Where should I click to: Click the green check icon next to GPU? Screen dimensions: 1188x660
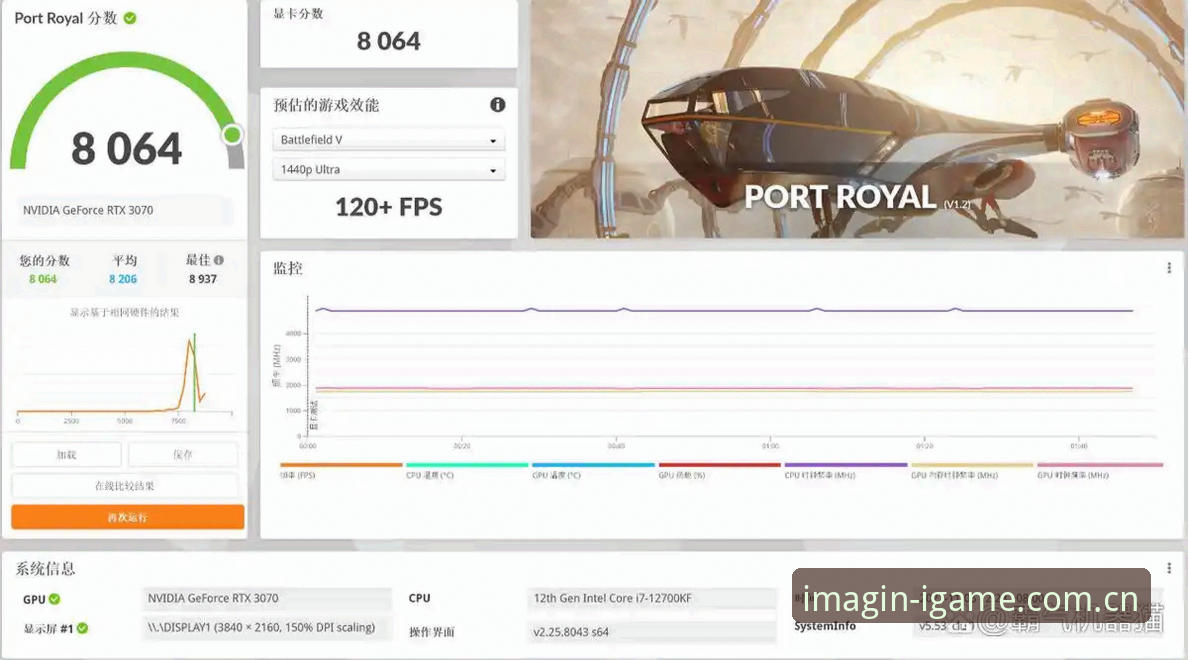[55, 599]
